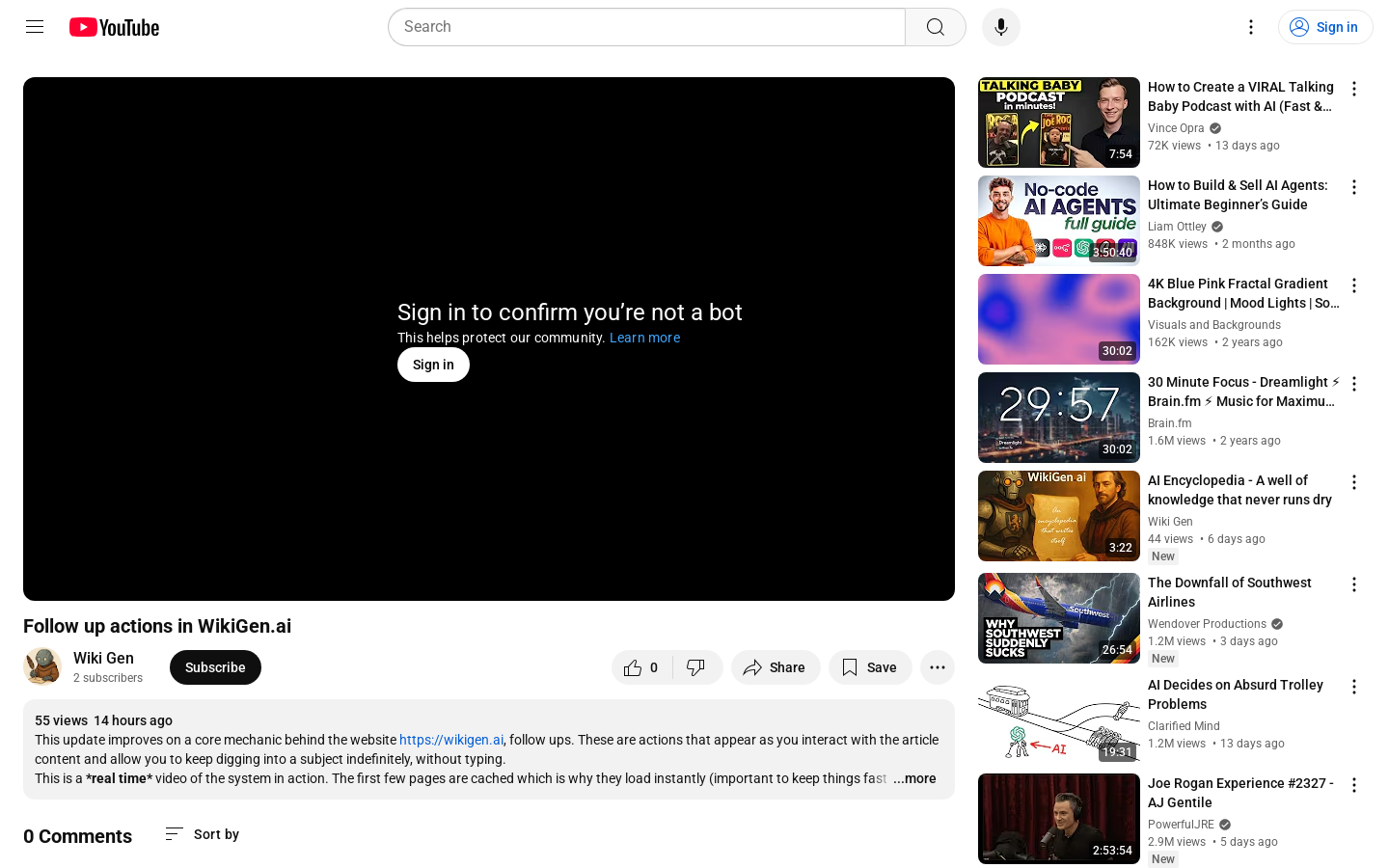
Task: Open 'AI Decides on Absurd Trolley' title
Action: click(1236, 694)
